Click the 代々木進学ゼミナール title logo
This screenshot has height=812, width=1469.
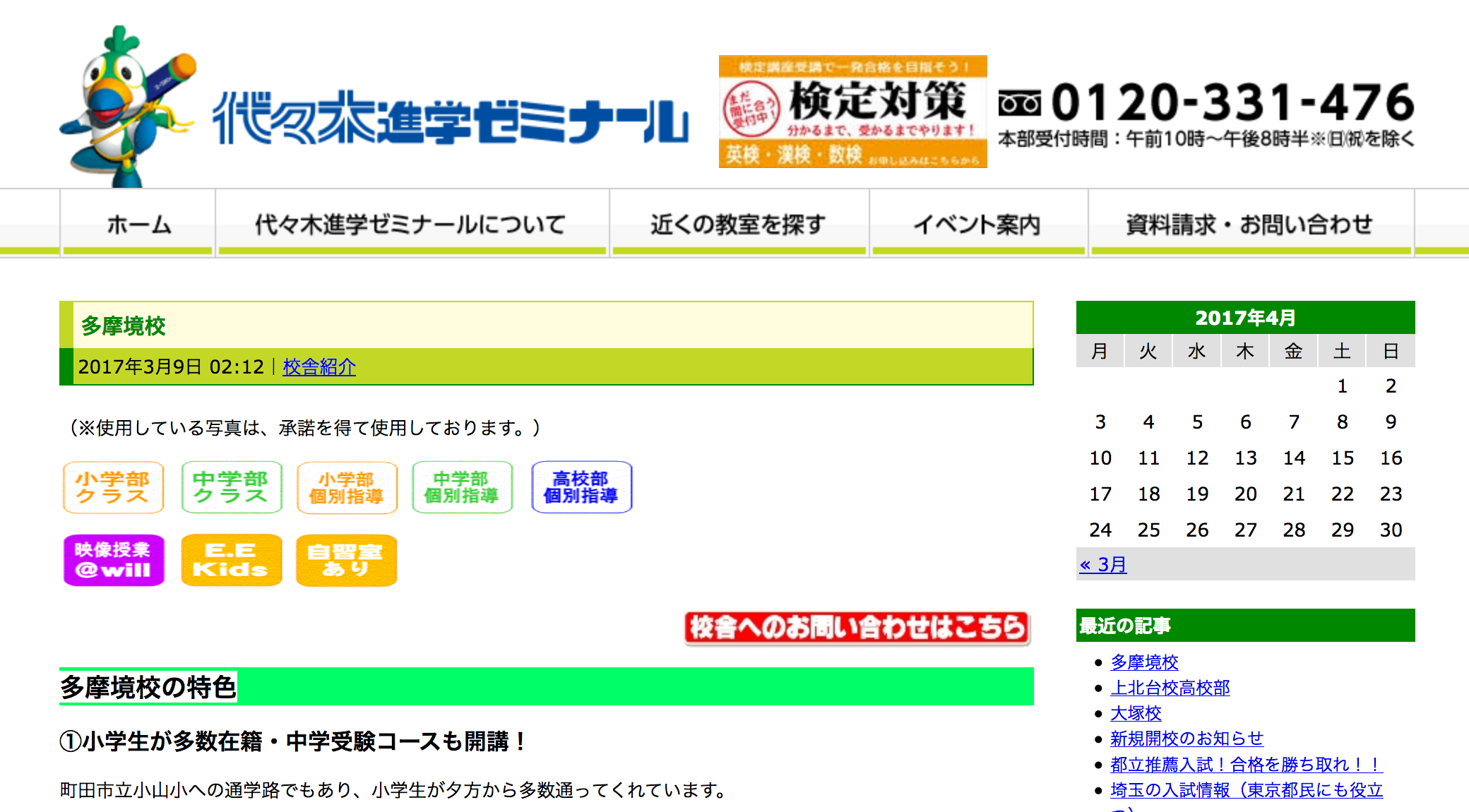[x=450, y=119]
